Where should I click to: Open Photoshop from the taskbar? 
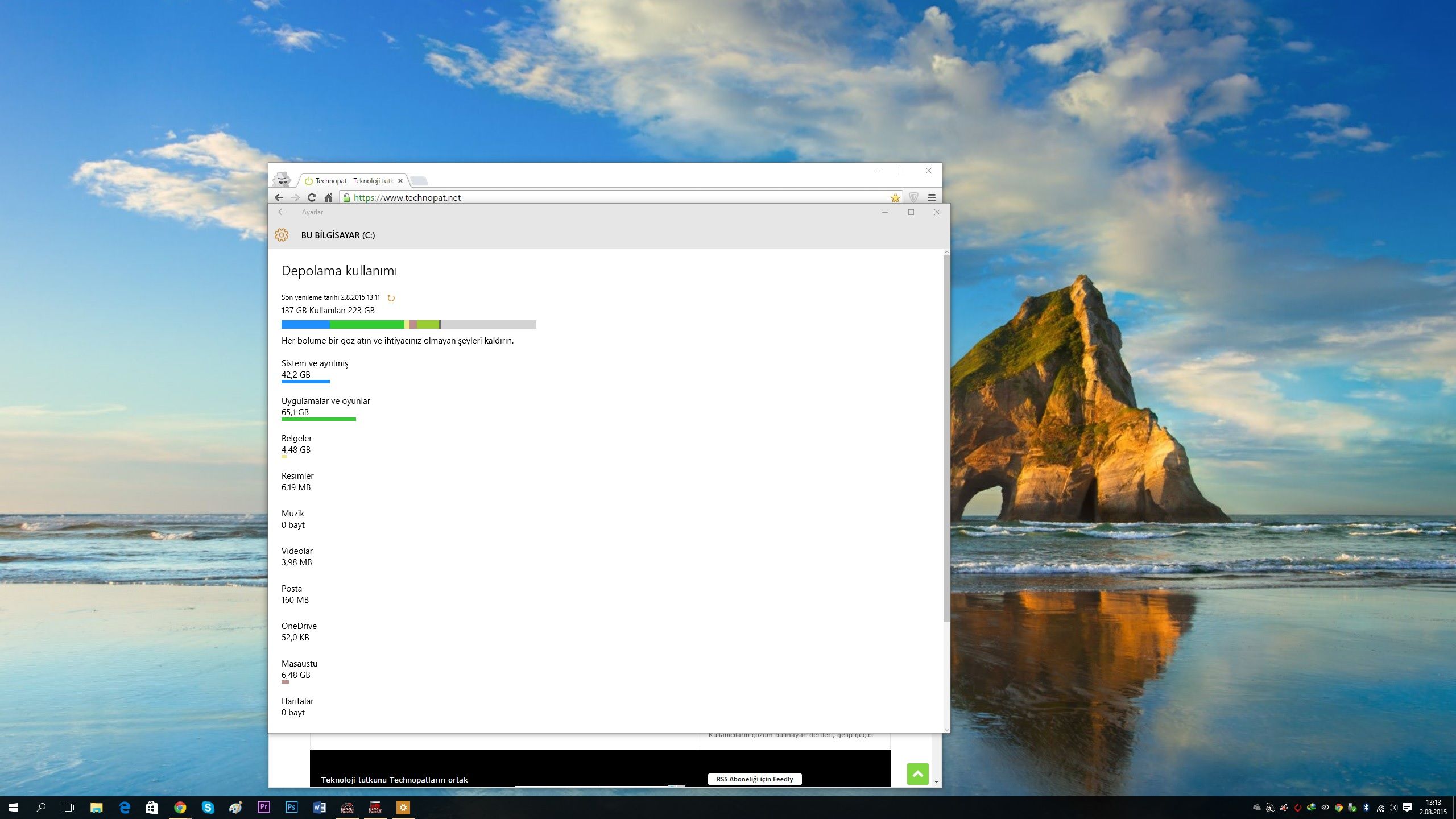[x=291, y=807]
